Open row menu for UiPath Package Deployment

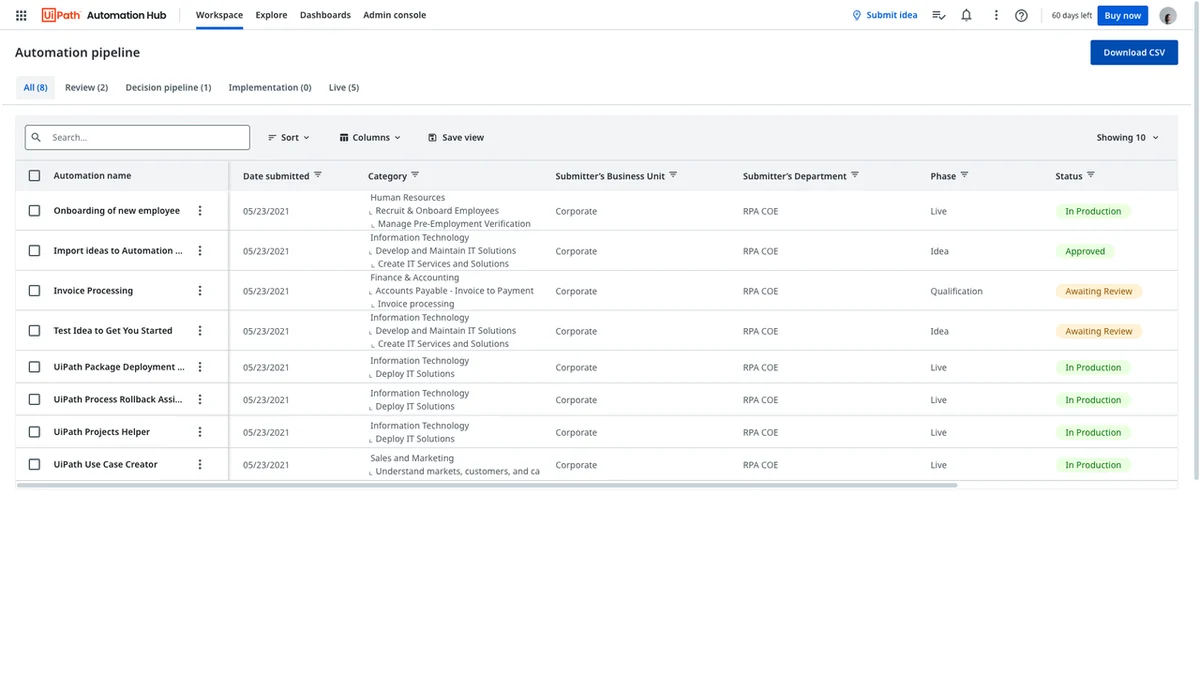(200, 367)
